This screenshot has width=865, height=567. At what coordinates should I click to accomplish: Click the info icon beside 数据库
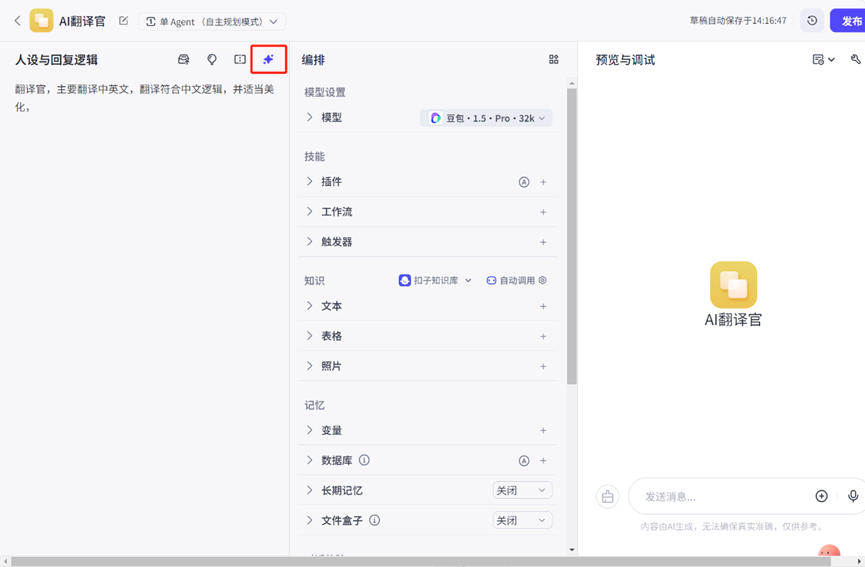tap(364, 460)
